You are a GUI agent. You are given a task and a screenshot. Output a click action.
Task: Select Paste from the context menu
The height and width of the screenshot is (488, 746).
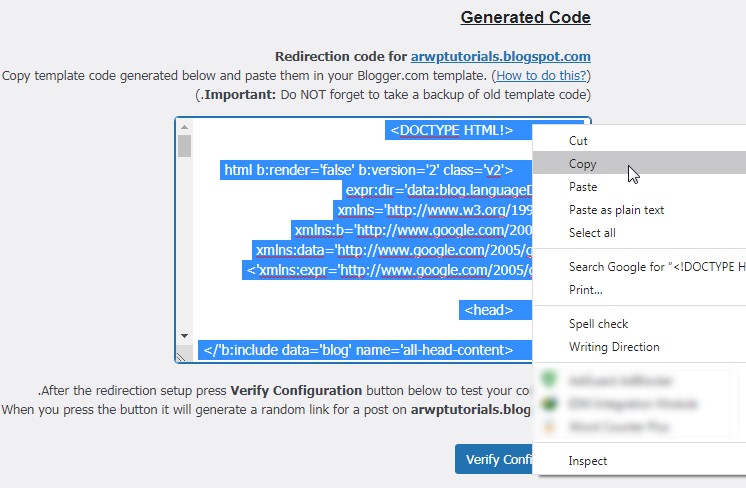click(x=583, y=187)
